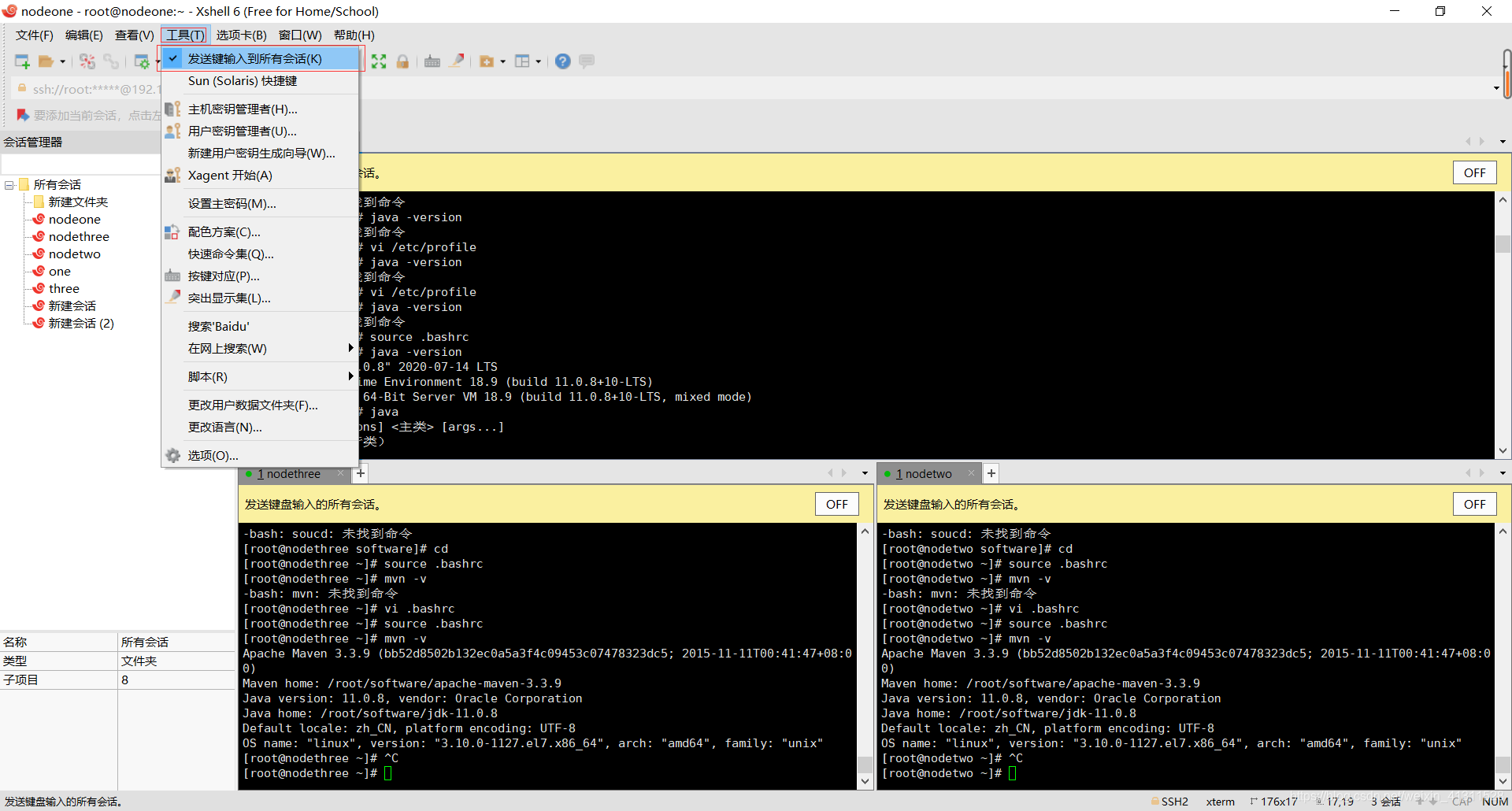Open 突出显示集(L)... menu item
The width and height of the screenshot is (1512, 811).
(x=261, y=298)
